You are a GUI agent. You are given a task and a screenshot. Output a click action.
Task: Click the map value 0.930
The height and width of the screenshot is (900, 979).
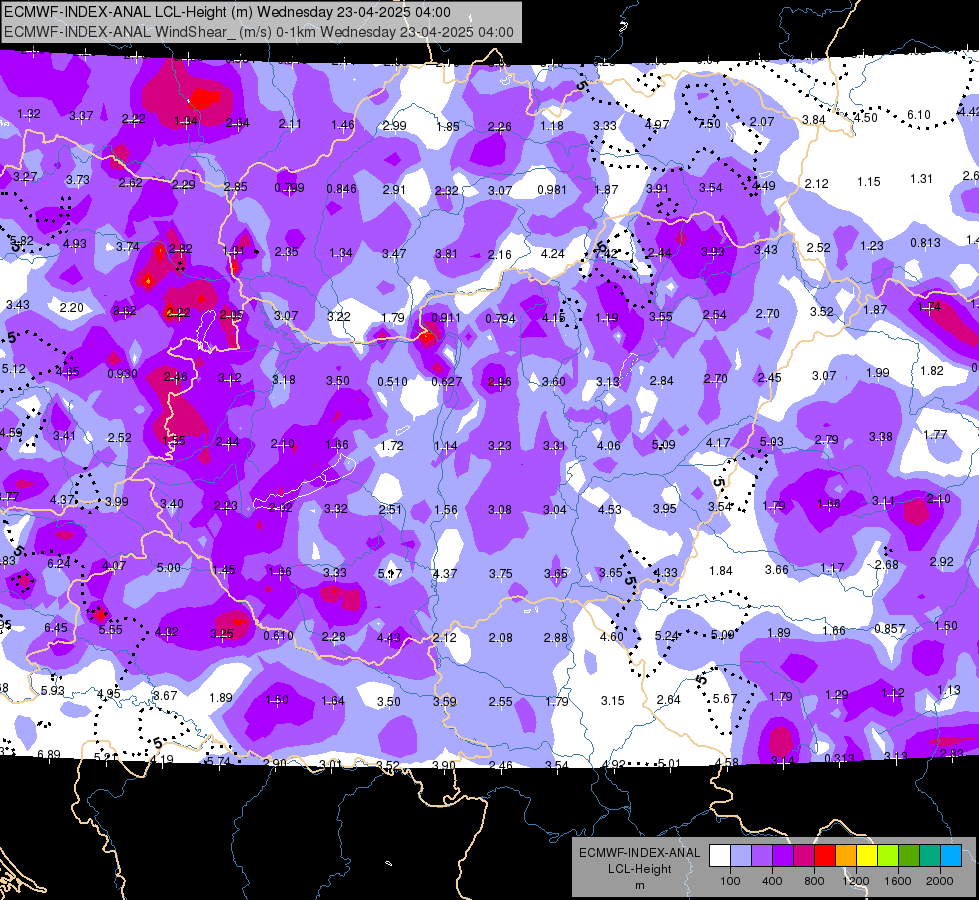point(122,373)
